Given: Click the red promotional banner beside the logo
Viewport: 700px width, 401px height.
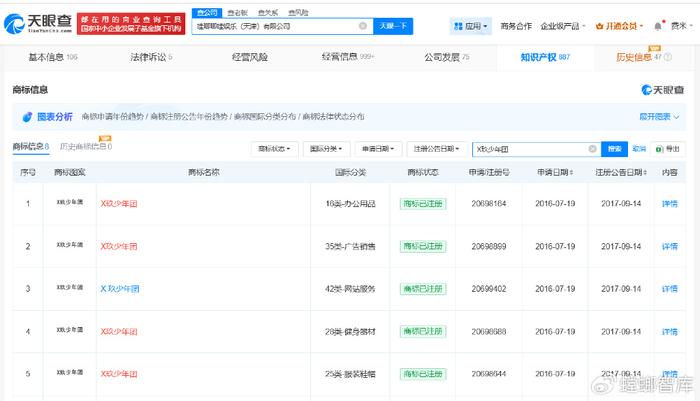Looking at the screenshot, I should point(131,24).
